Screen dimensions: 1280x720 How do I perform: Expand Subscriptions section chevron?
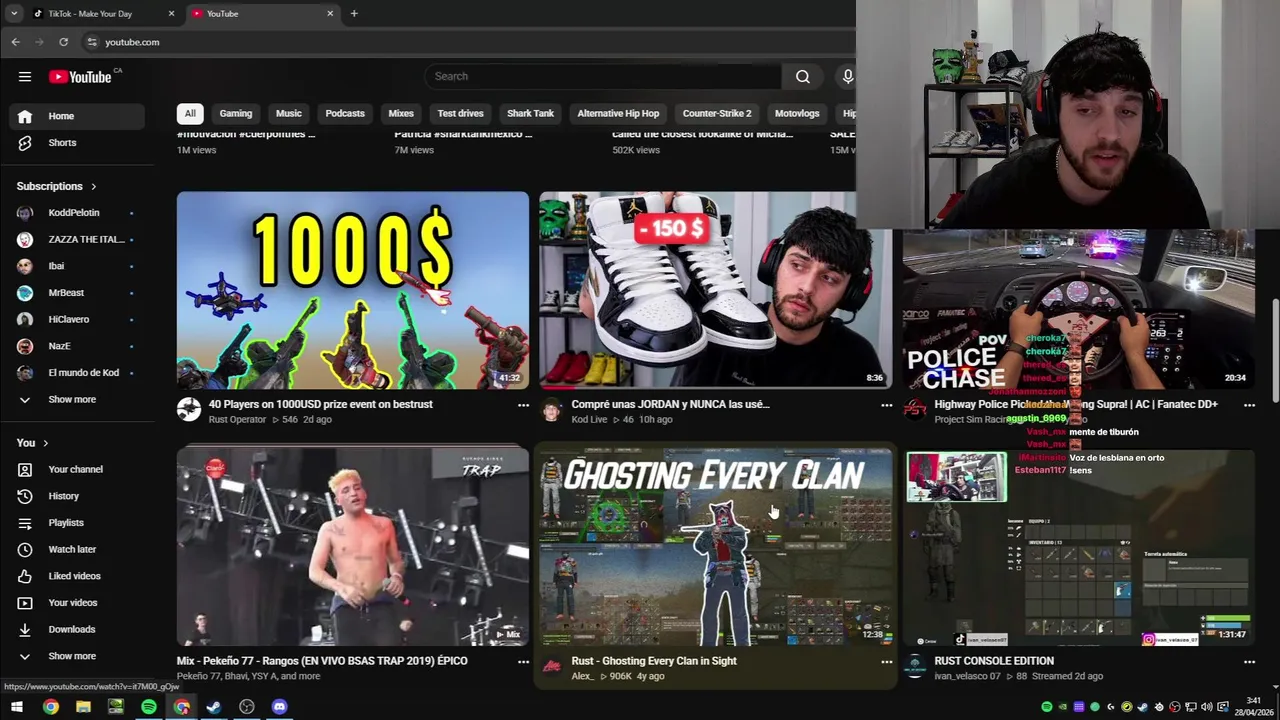(x=94, y=187)
